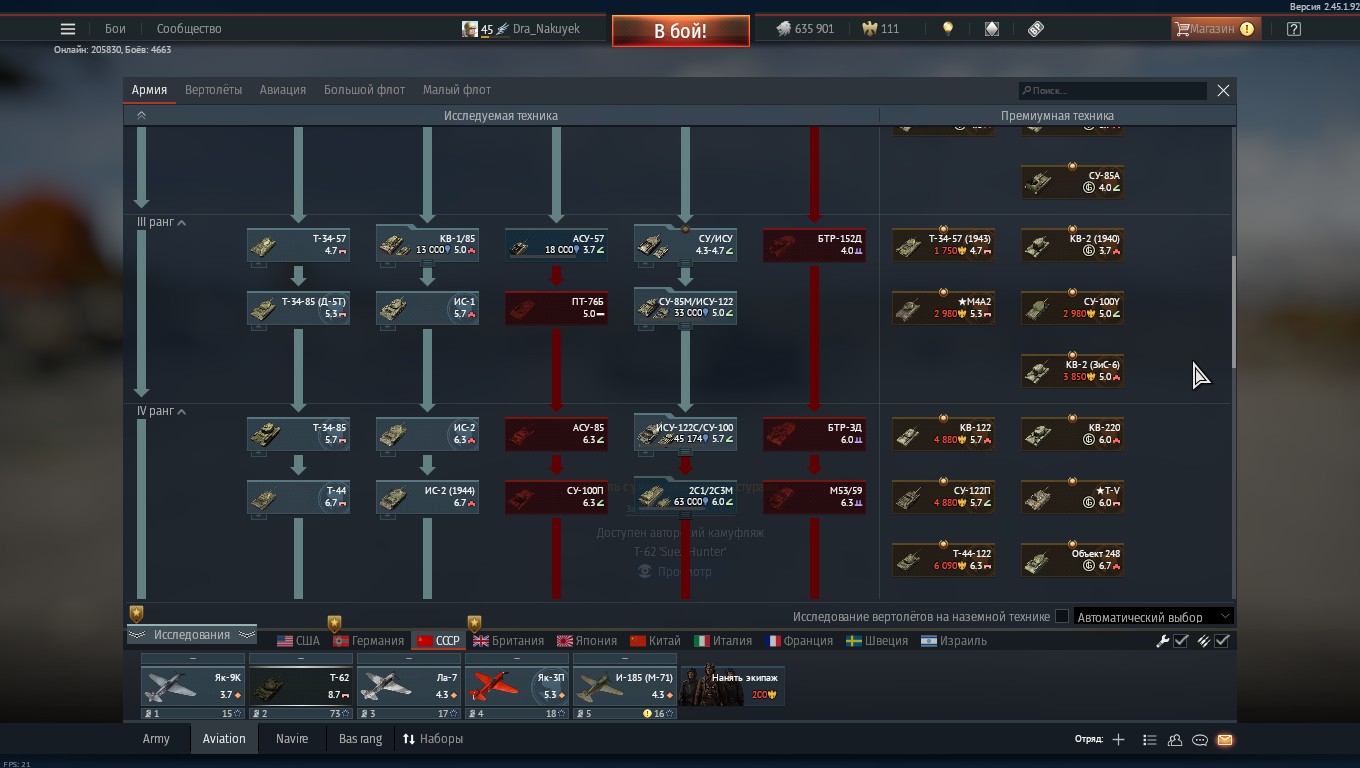Click the Dra_Nakuyek player profile
This screenshot has width=1360, height=768.
tap(521, 29)
